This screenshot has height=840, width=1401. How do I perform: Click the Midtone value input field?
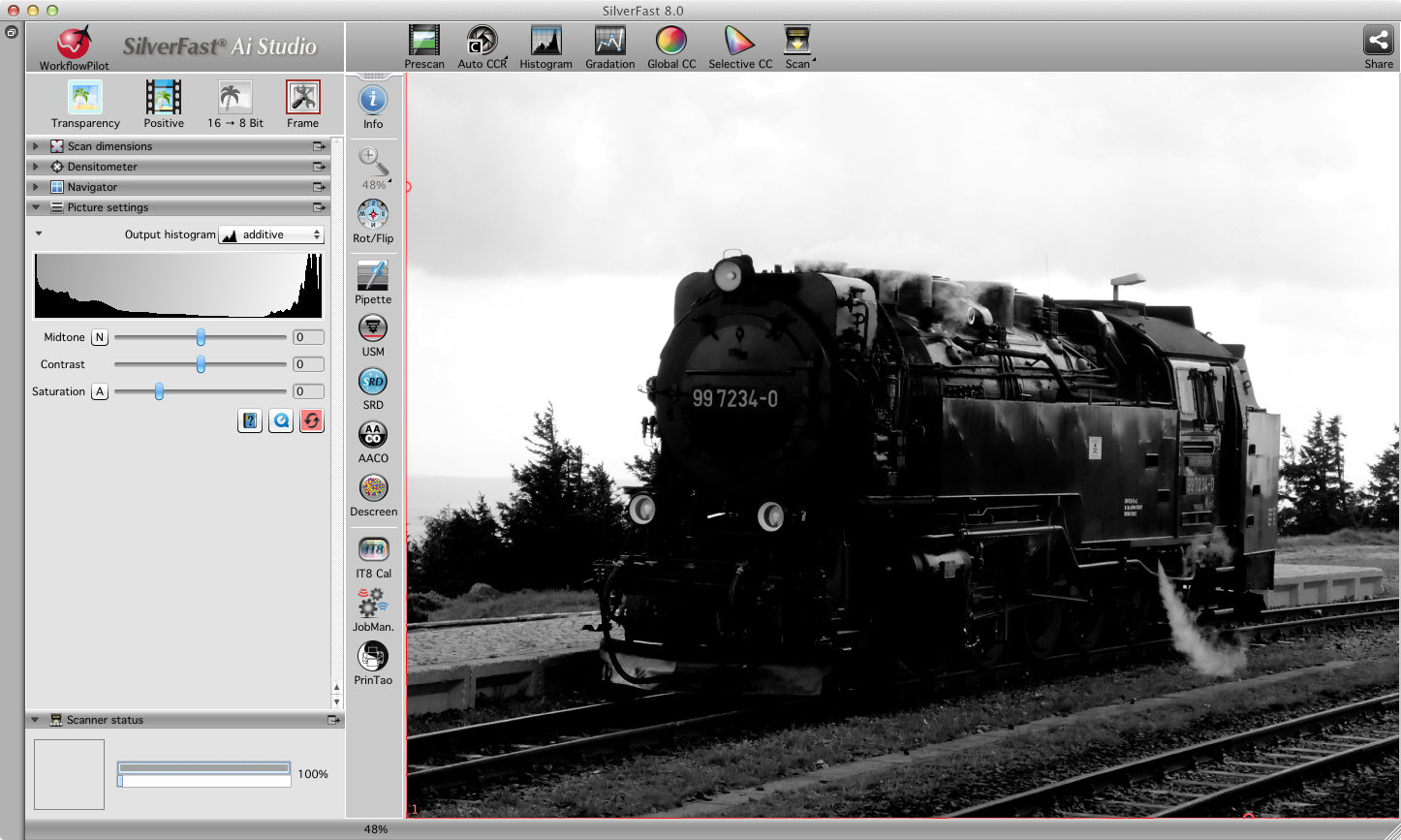coord(308,337)
